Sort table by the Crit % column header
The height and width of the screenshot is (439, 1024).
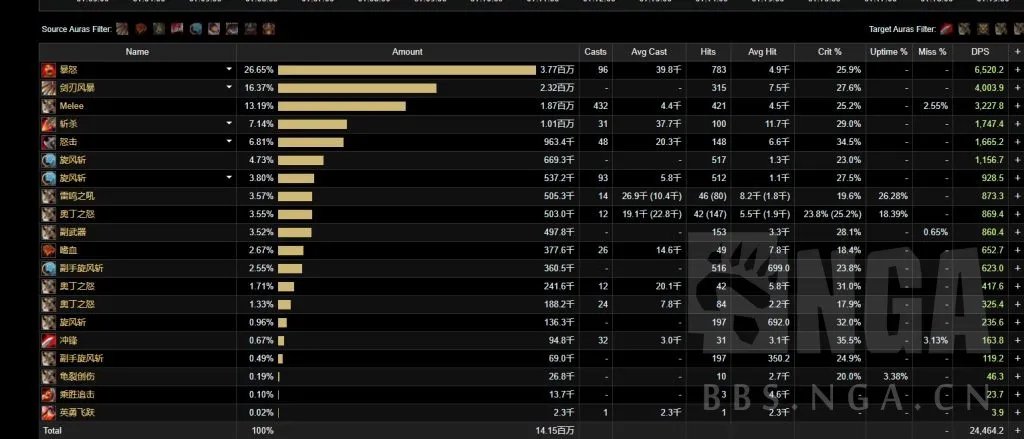[829, 51]
